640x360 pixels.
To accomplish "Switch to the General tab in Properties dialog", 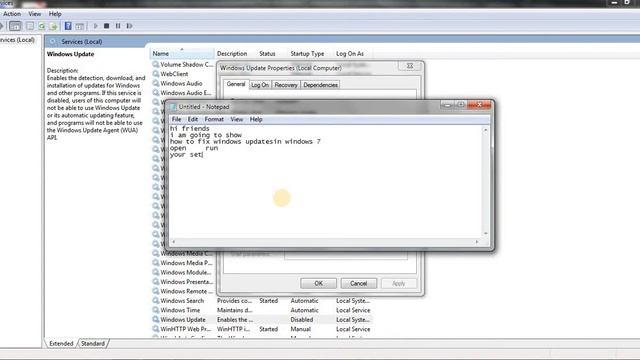I will click(x=236, y=84).
